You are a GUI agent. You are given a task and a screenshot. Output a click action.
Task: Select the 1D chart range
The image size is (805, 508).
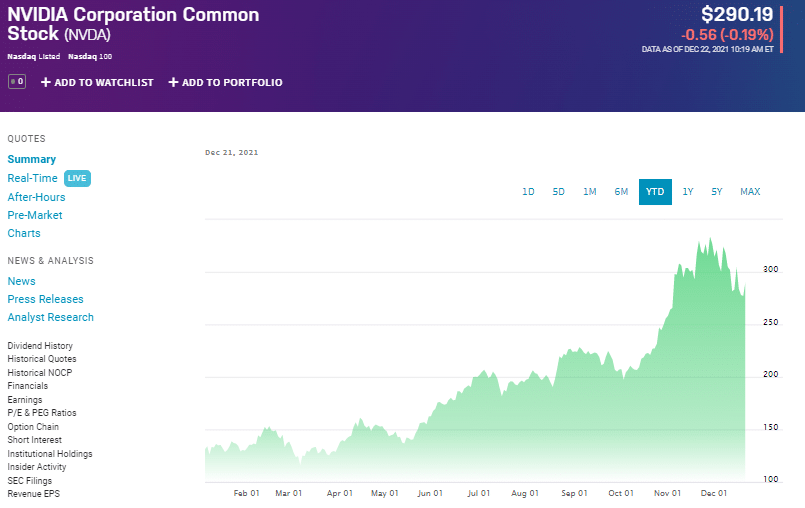pyautogui.click(x=528, y=192)
